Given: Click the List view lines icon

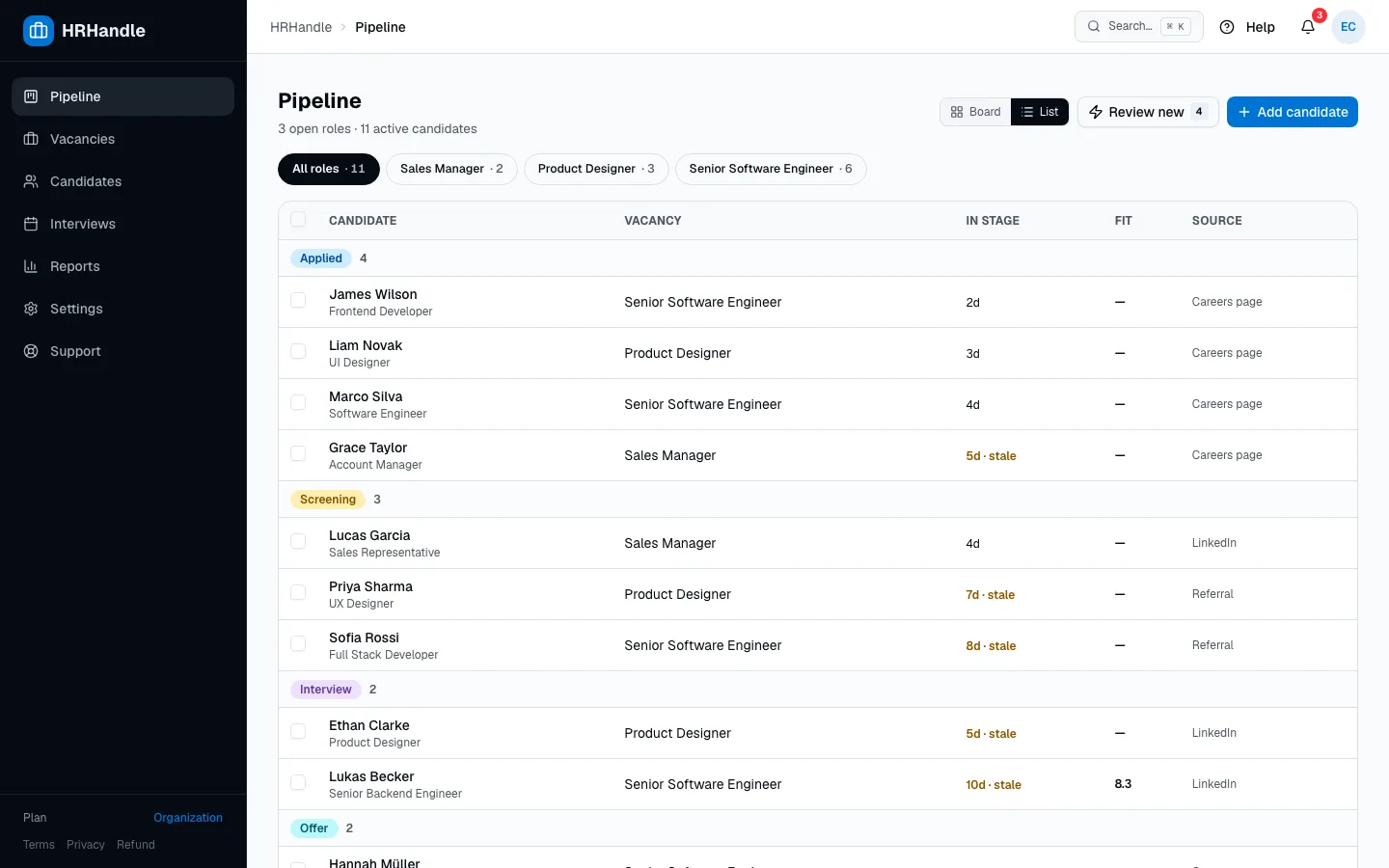Looking at the screenshot, I should pos(1027,112).
